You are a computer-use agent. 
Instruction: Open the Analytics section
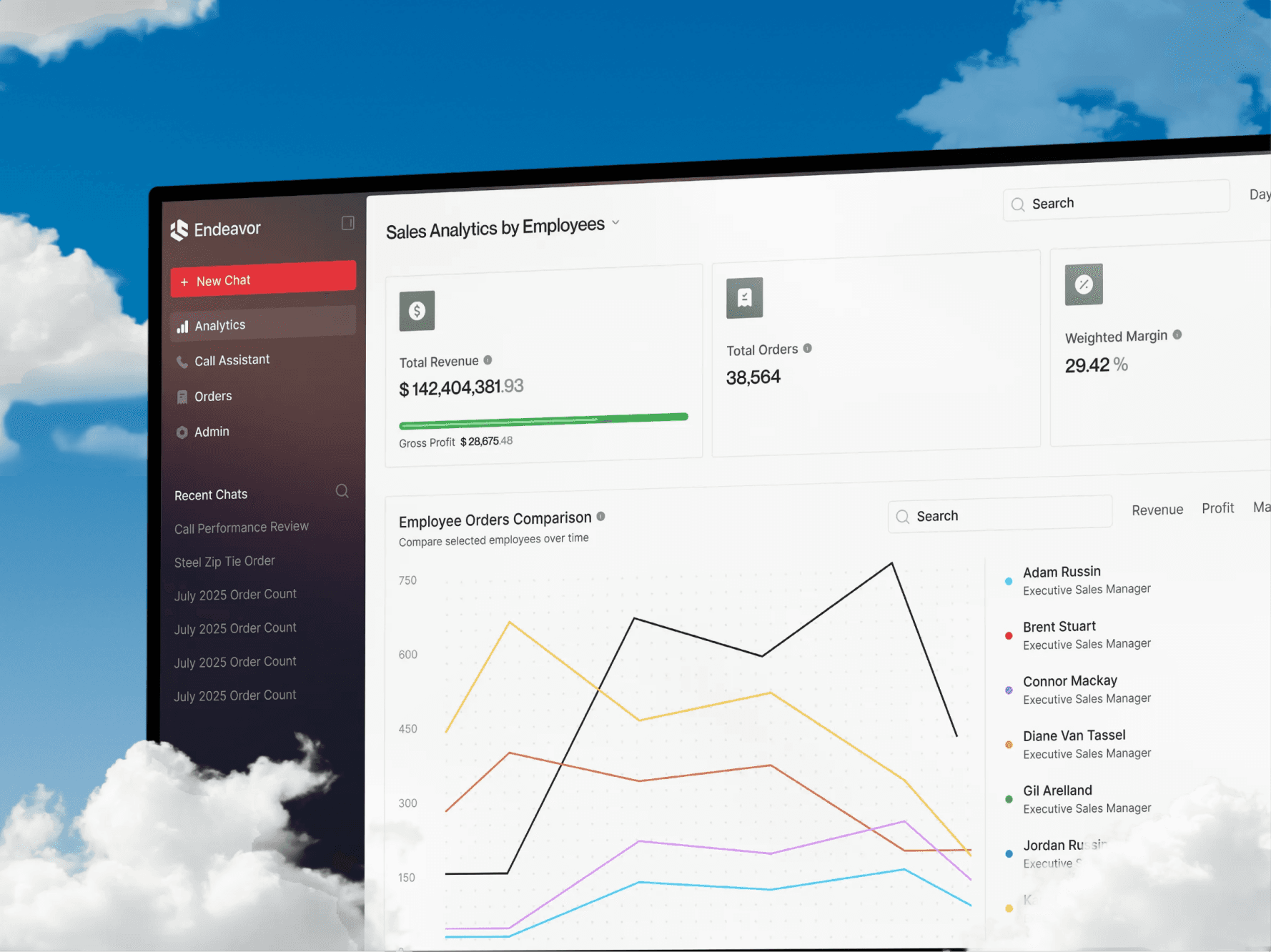pyautogui.click(x=263, y=324)
